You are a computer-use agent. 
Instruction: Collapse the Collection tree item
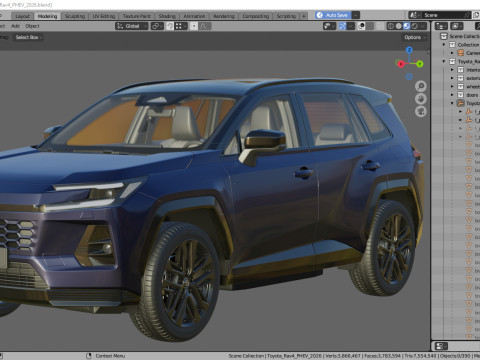(444, 45)
